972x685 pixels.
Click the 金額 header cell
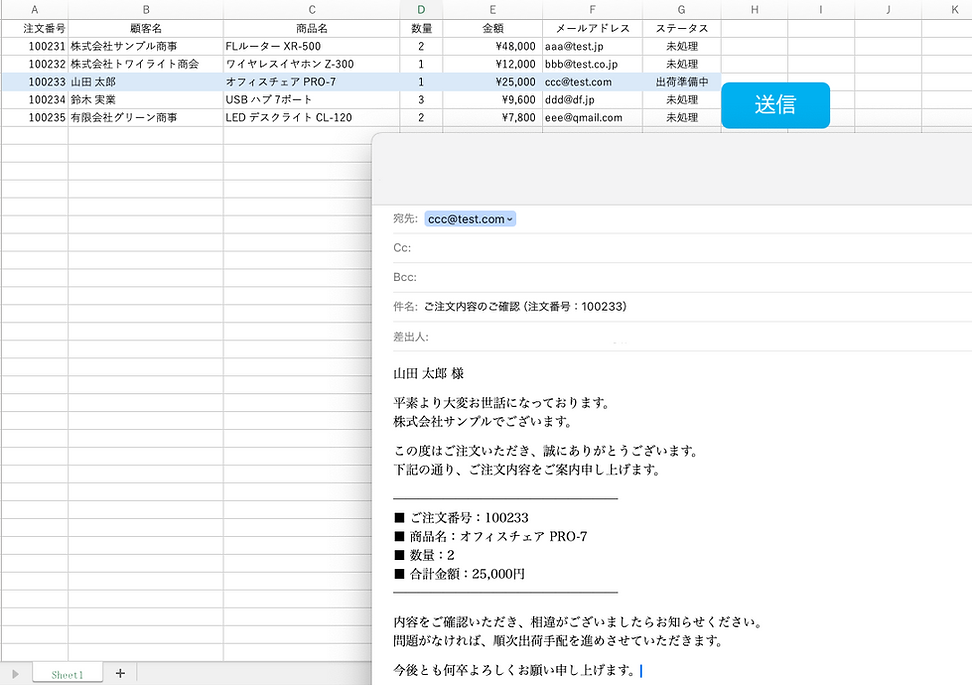pyautogui.click(x=493, y=29)
